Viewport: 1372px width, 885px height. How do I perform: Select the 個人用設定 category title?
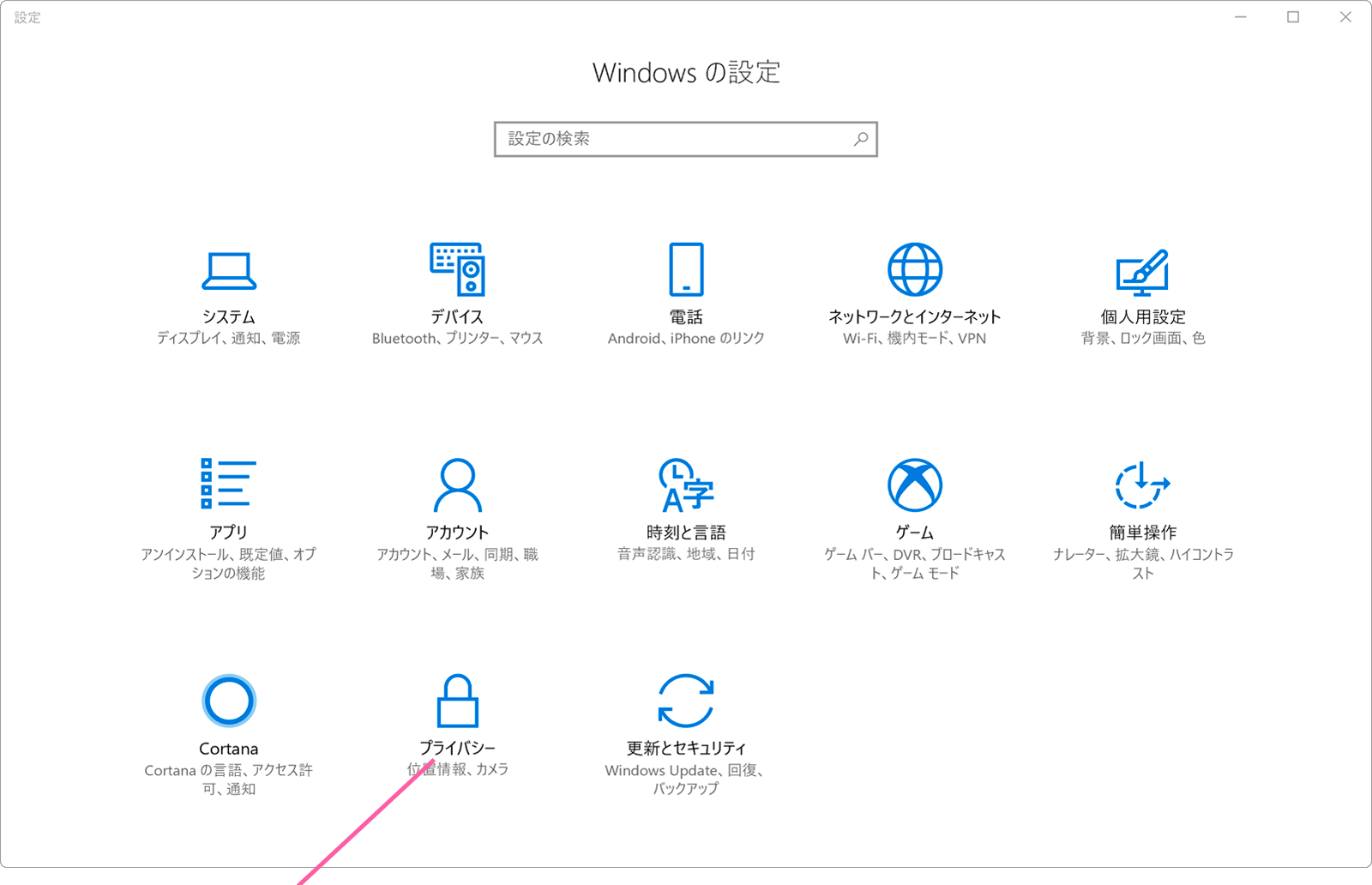pyautogui.click(x=1143, y=317)
